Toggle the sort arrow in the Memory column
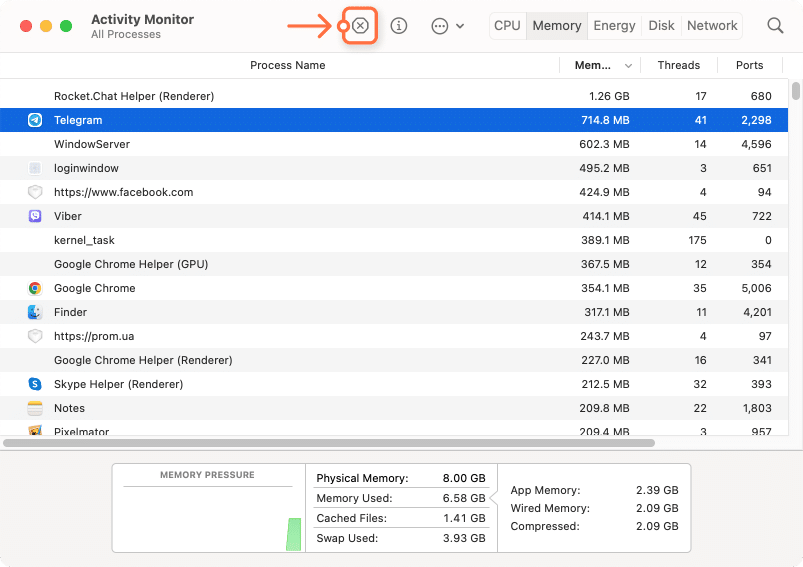The image size is (803, 567). pos(628,66)
